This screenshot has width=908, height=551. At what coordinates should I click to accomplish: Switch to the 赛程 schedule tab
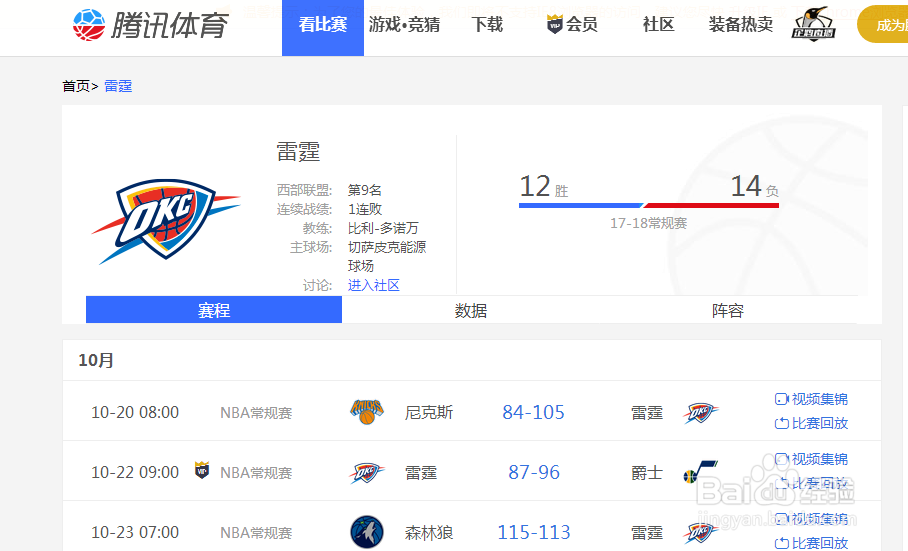[214, 310]
